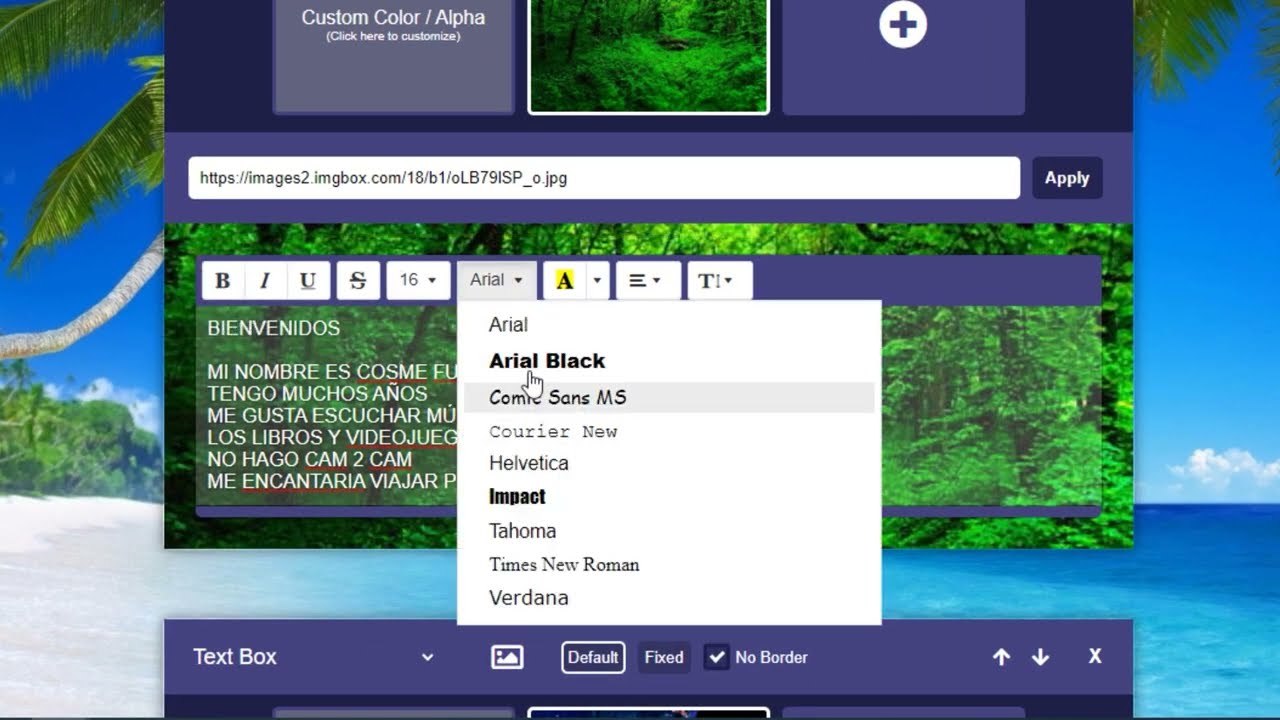
Task: Click the Apply button for image URL
Action: (x=1067, y=178)
